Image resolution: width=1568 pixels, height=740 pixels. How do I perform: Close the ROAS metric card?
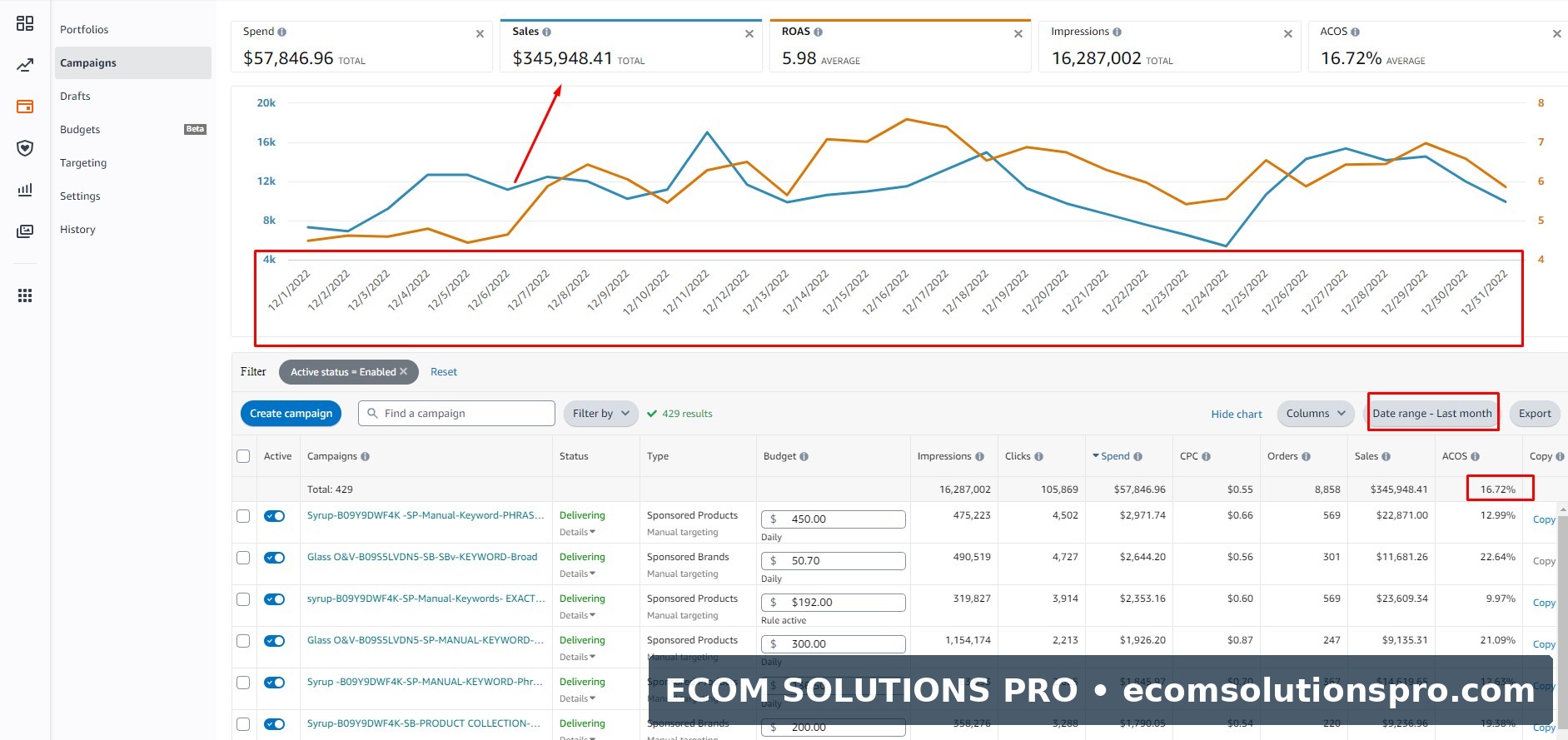point(1018,34)
